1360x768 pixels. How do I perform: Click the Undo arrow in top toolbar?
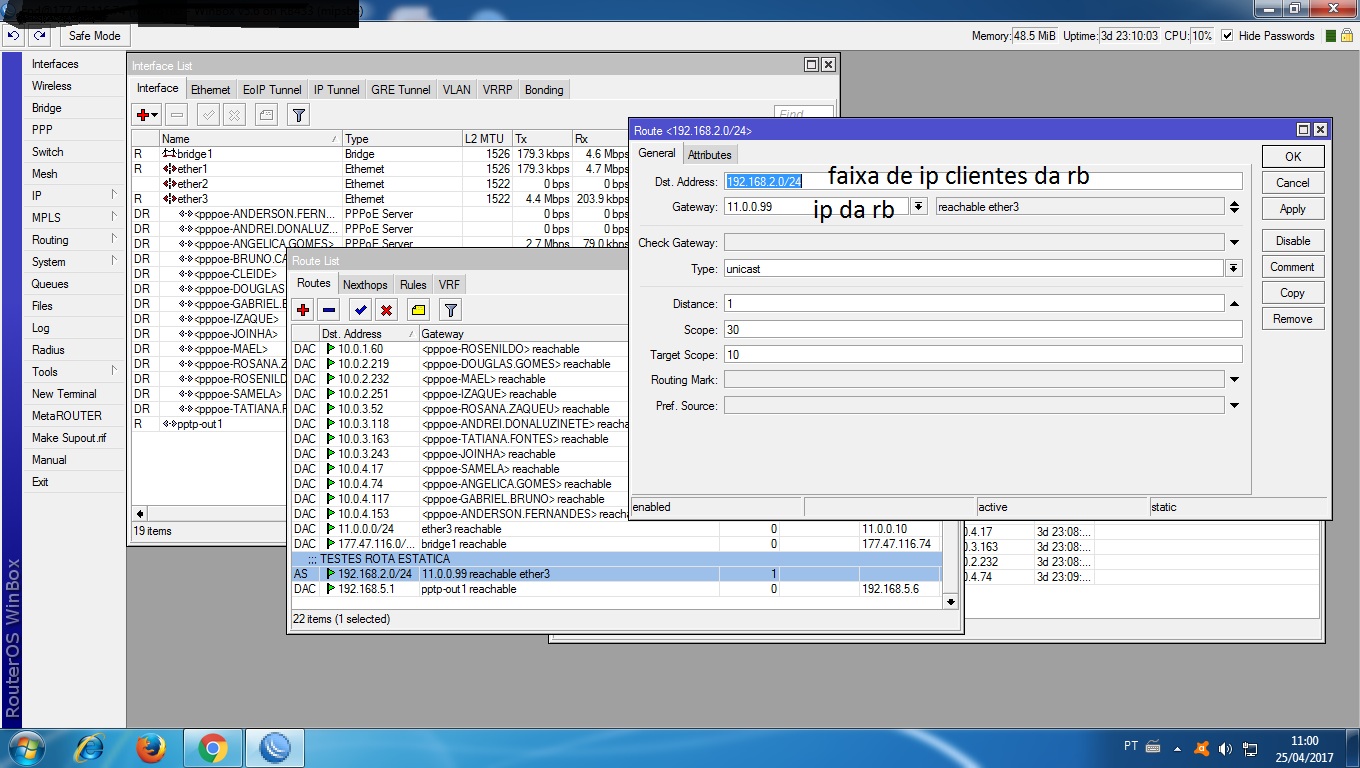point(13,36)
